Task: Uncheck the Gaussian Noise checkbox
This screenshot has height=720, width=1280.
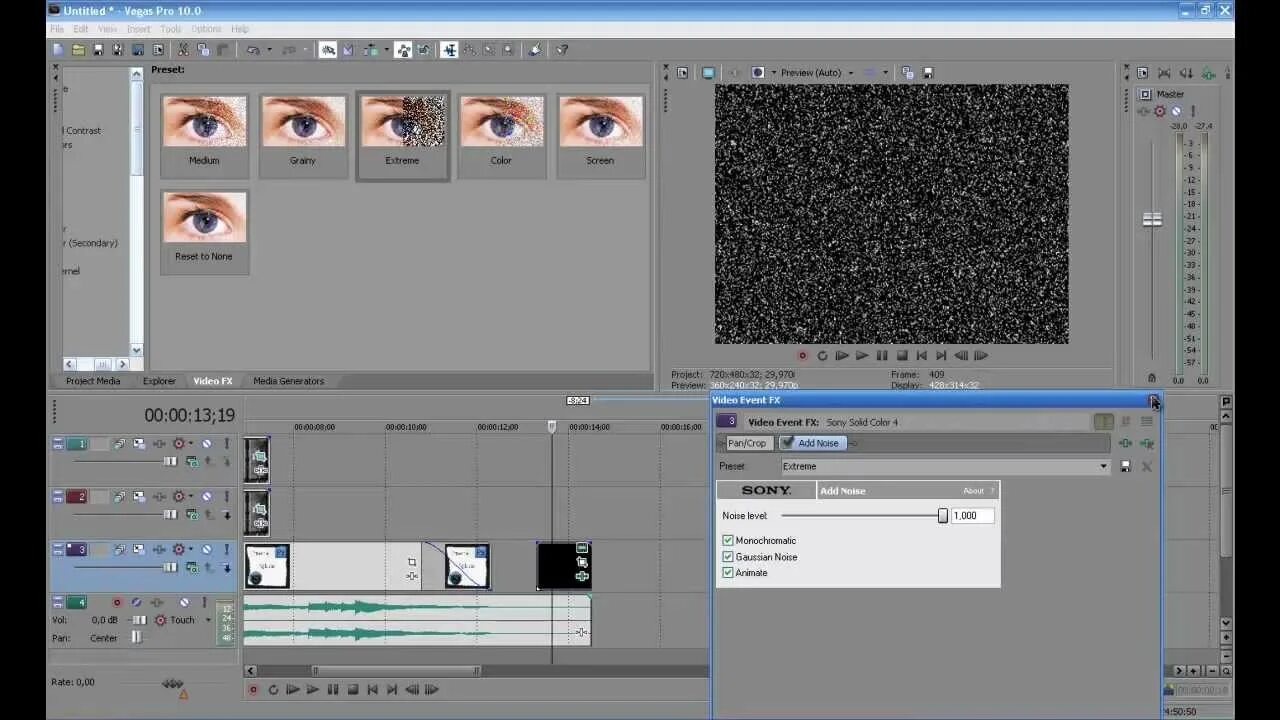Action: click(x=728, y=557)
